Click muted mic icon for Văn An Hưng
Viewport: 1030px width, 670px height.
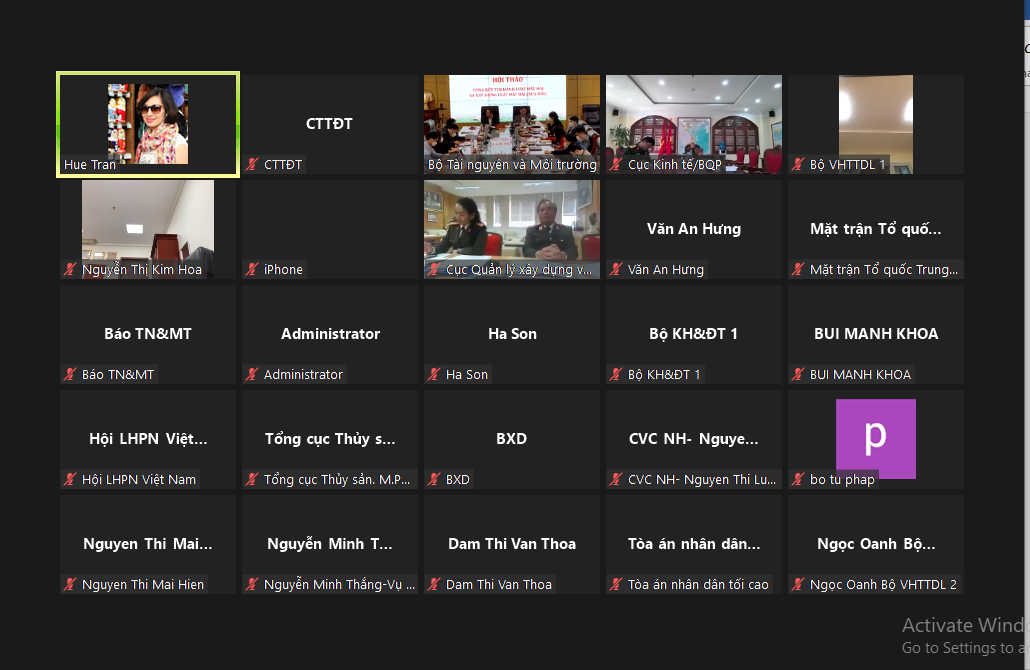617,269
